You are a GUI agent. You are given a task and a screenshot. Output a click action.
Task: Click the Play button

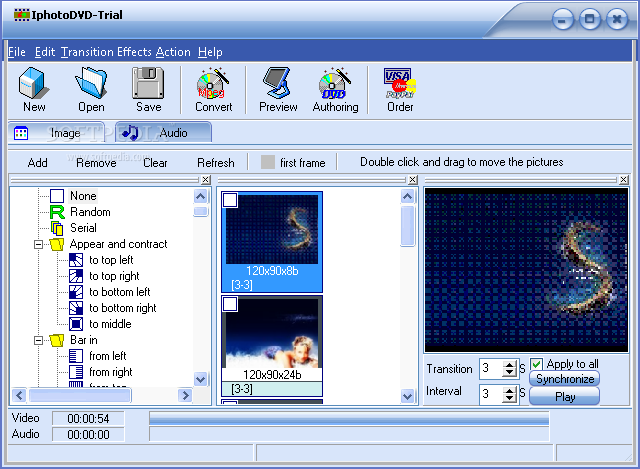(x=564, y=396)
